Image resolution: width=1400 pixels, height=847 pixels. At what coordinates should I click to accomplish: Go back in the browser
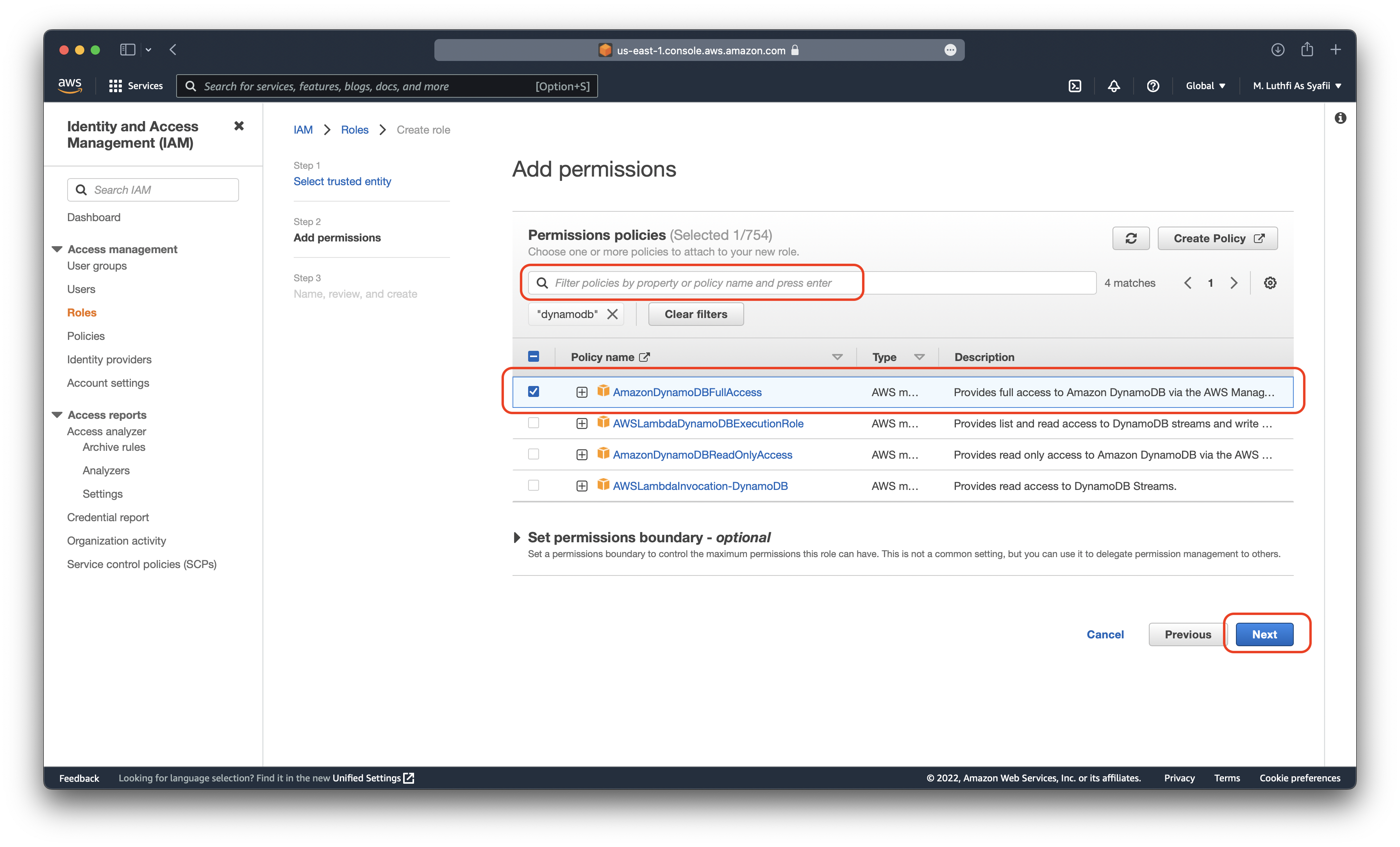click(x=173, y=50)
